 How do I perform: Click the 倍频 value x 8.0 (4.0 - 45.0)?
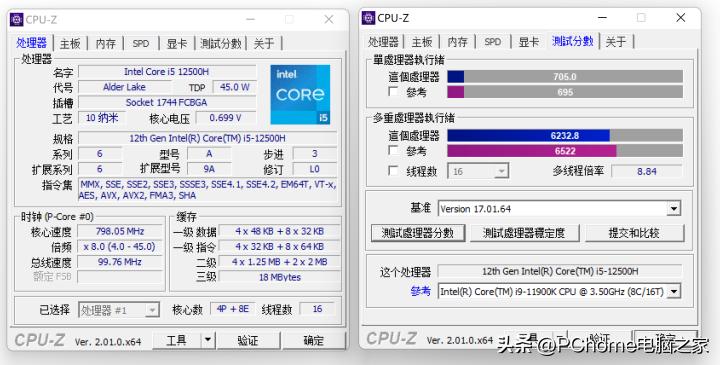point(120,247)
